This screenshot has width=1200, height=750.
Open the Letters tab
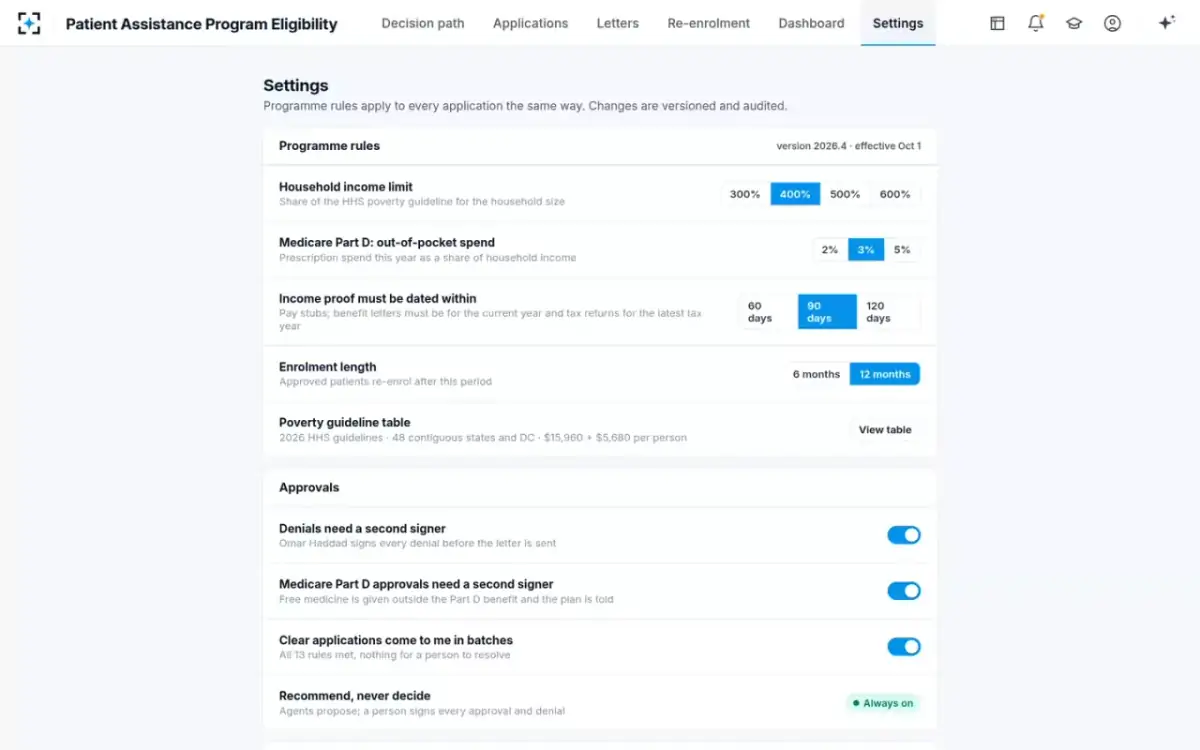[x=617, y=23]
